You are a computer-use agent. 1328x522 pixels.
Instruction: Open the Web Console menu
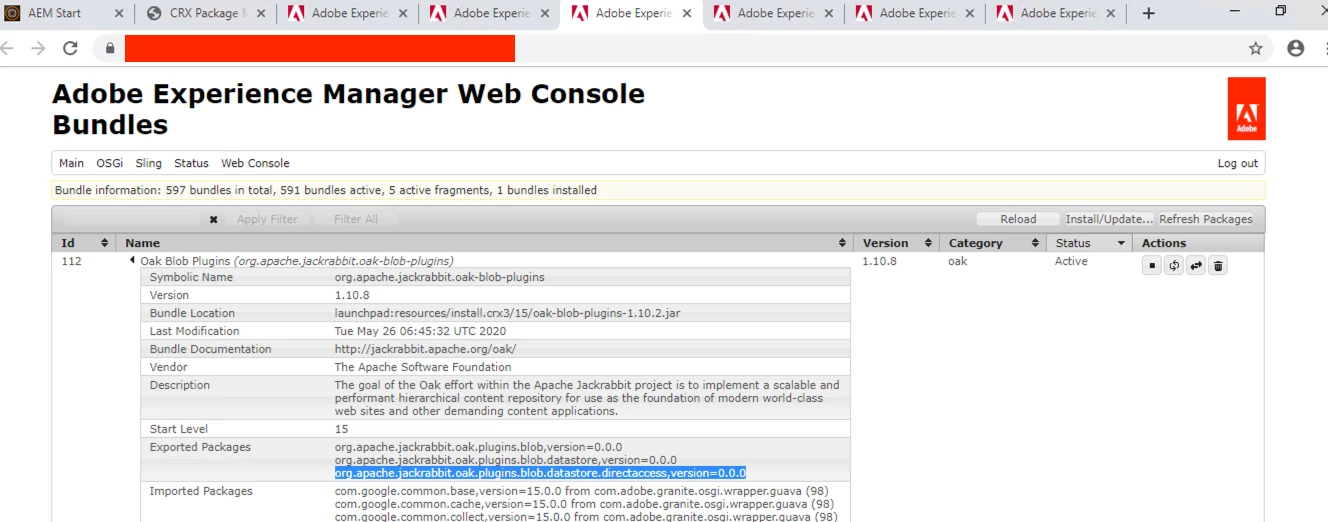tap(255, 163)
